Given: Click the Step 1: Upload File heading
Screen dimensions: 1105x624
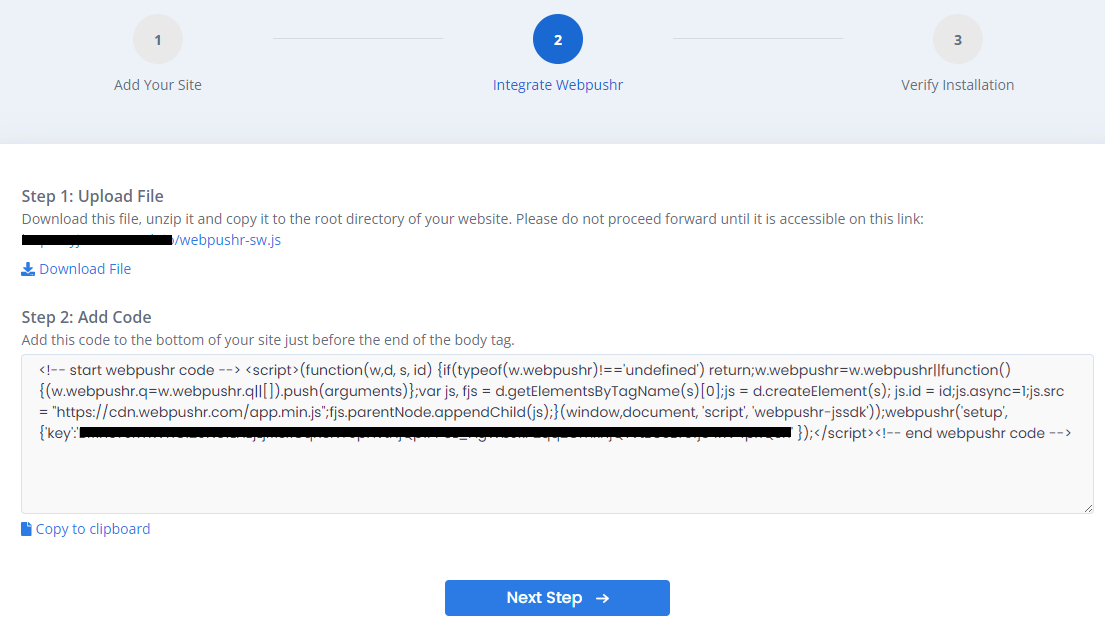Looking at the screenshot, I should coord(92,196).
